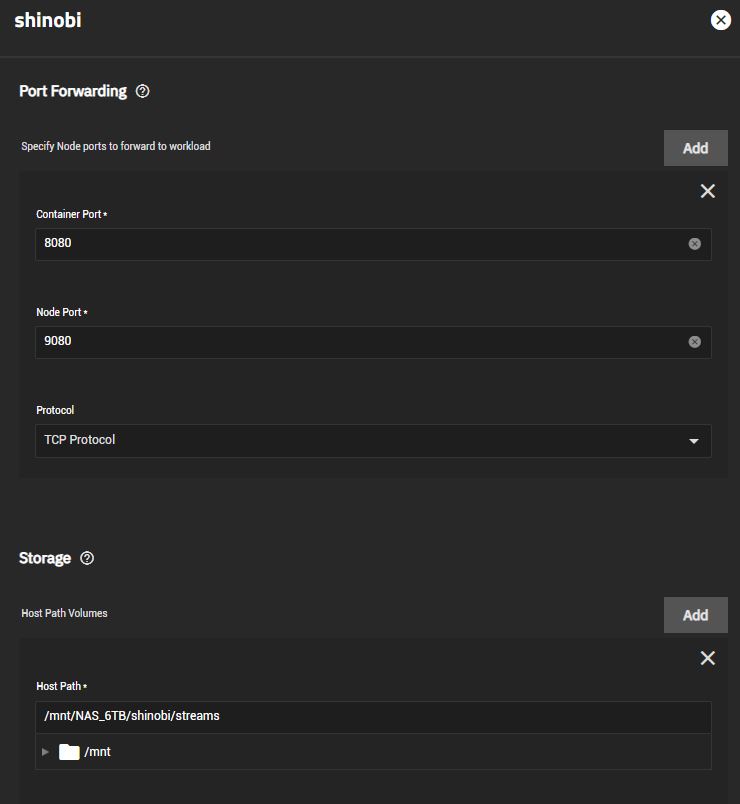The width and height of the screenshot is (740, 804).
Task: Remove the port forwarding entry
Action: tap(708, 191)
